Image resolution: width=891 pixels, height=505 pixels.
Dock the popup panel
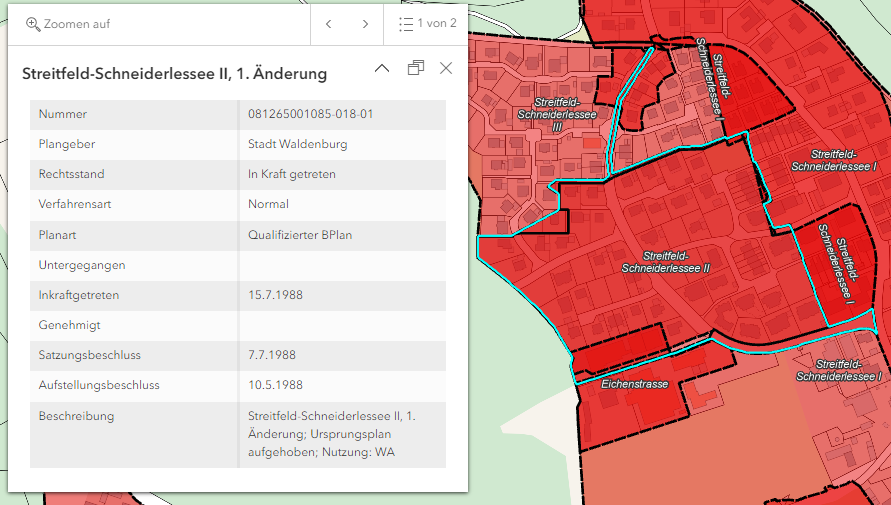[415, 68]
